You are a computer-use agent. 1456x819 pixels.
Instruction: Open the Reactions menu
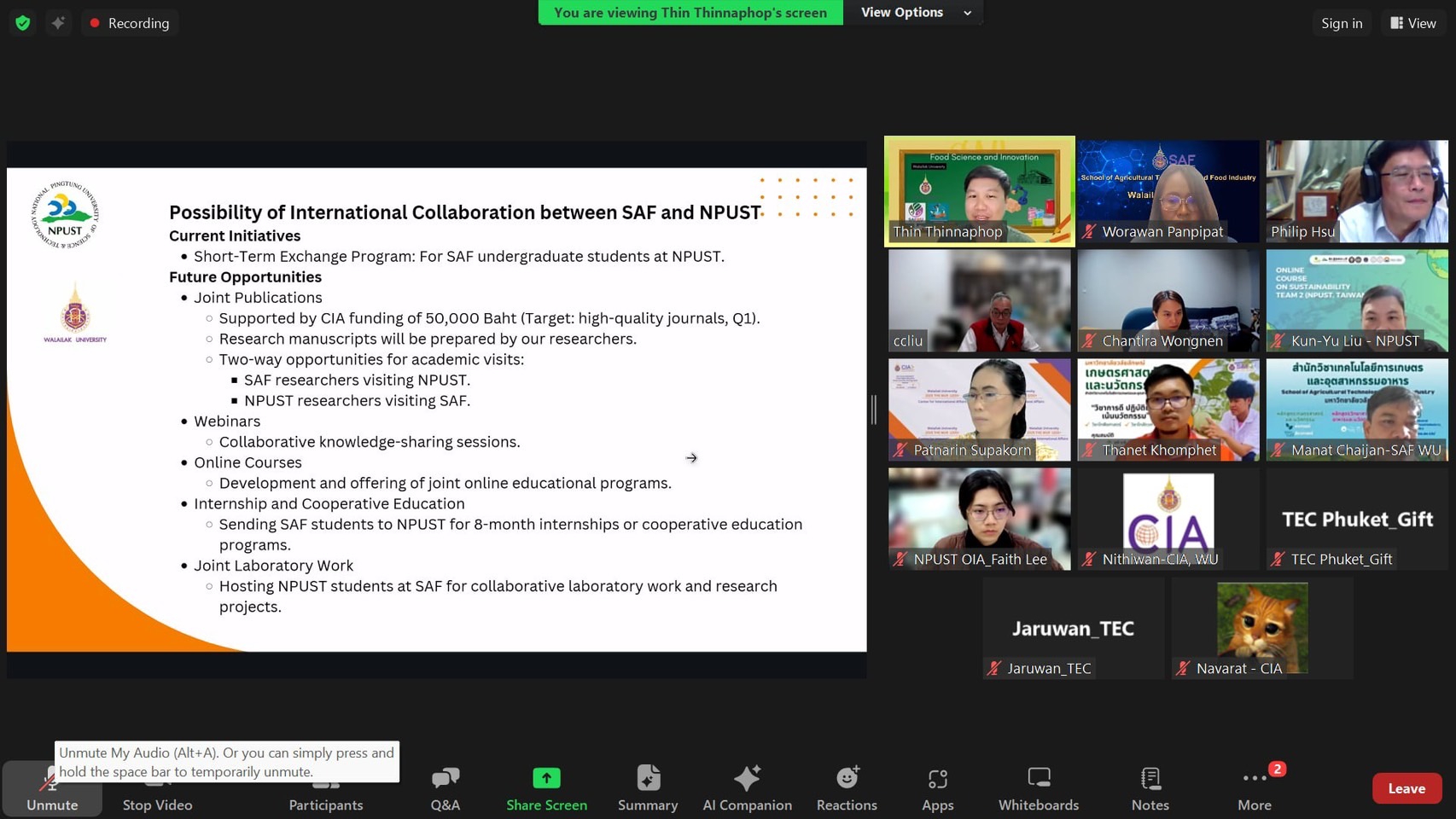click(x=846, y=787)
